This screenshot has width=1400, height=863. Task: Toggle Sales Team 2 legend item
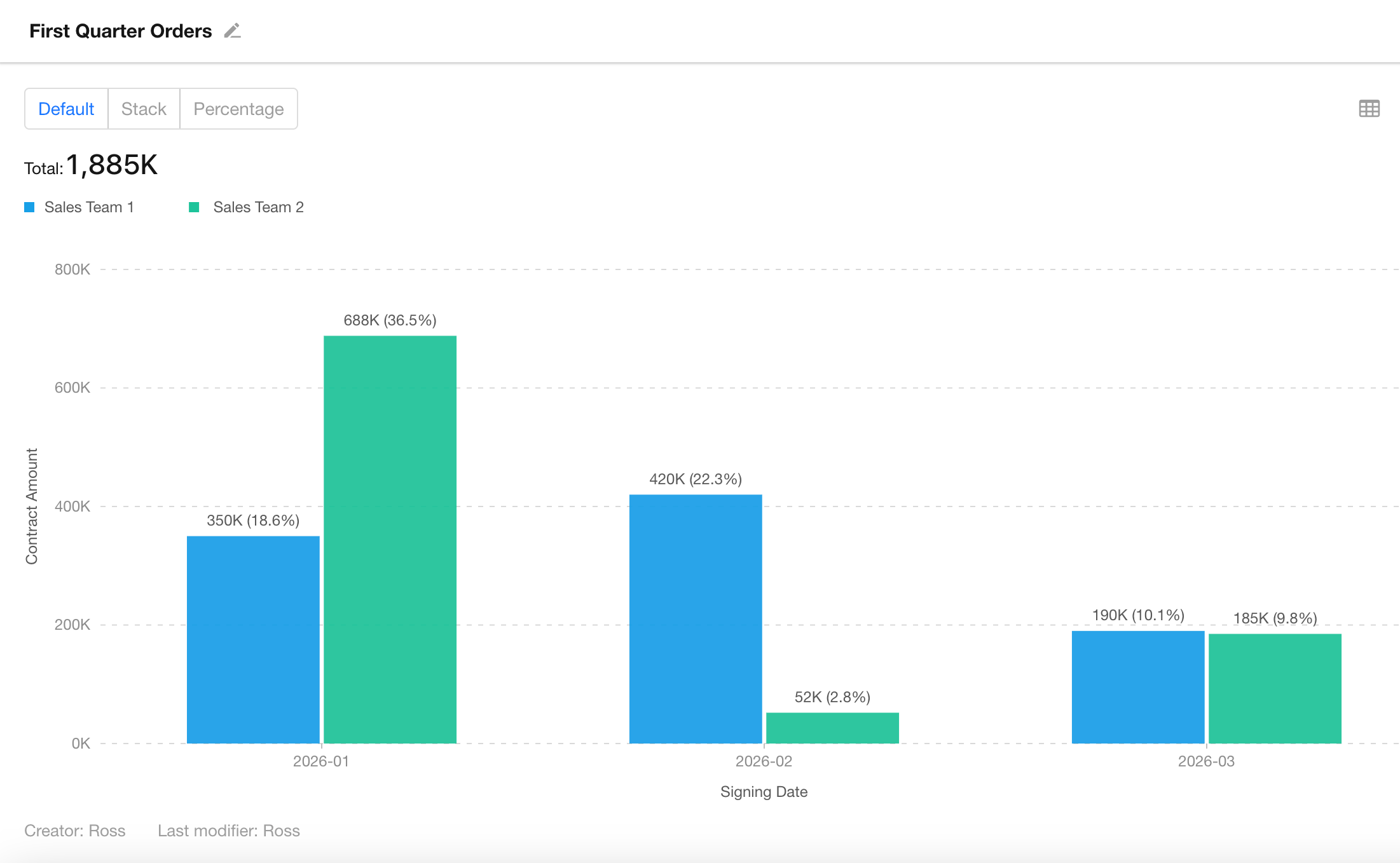tap(258, 207)
